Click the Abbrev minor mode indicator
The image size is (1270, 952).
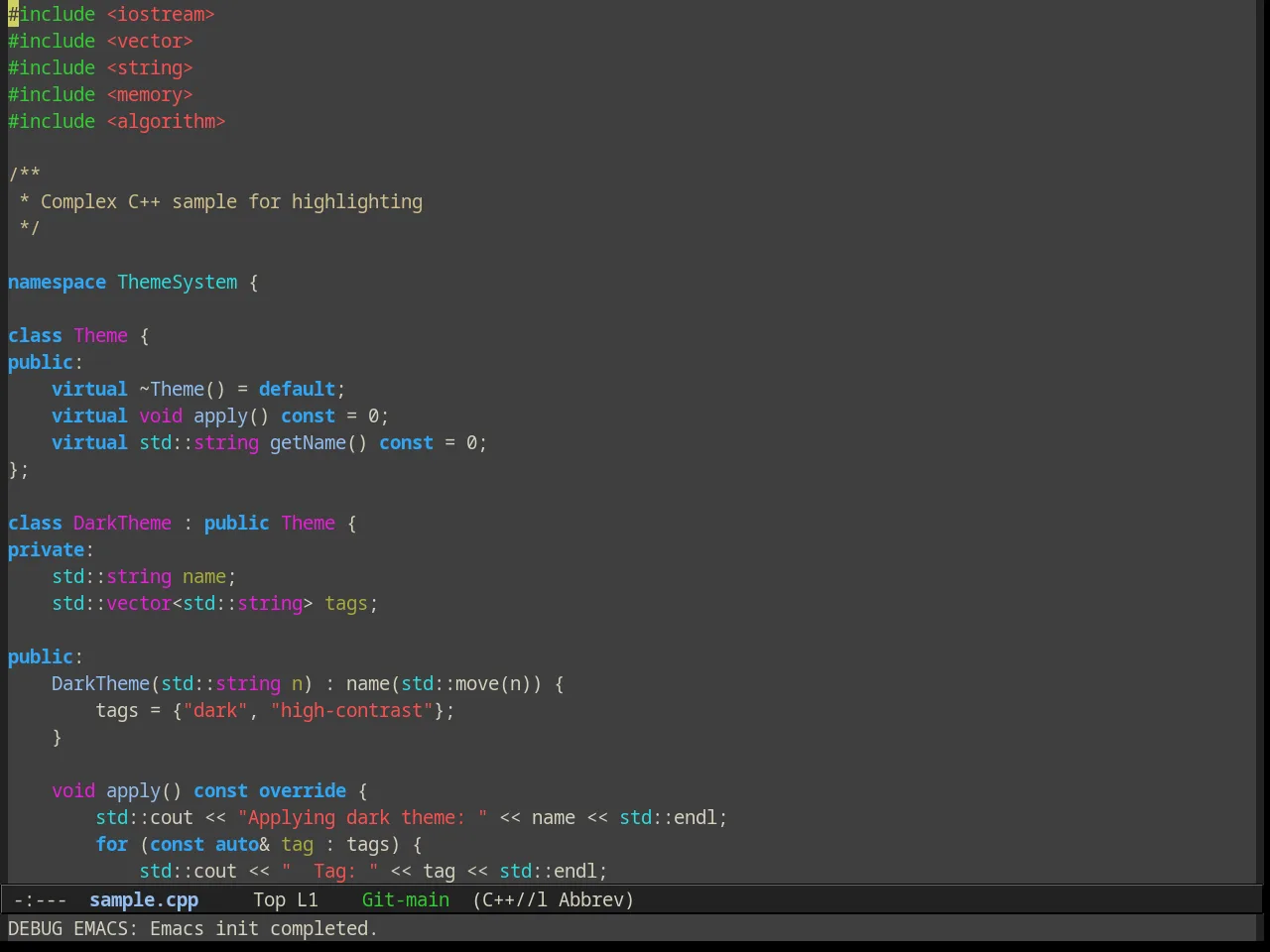[591, 899]
